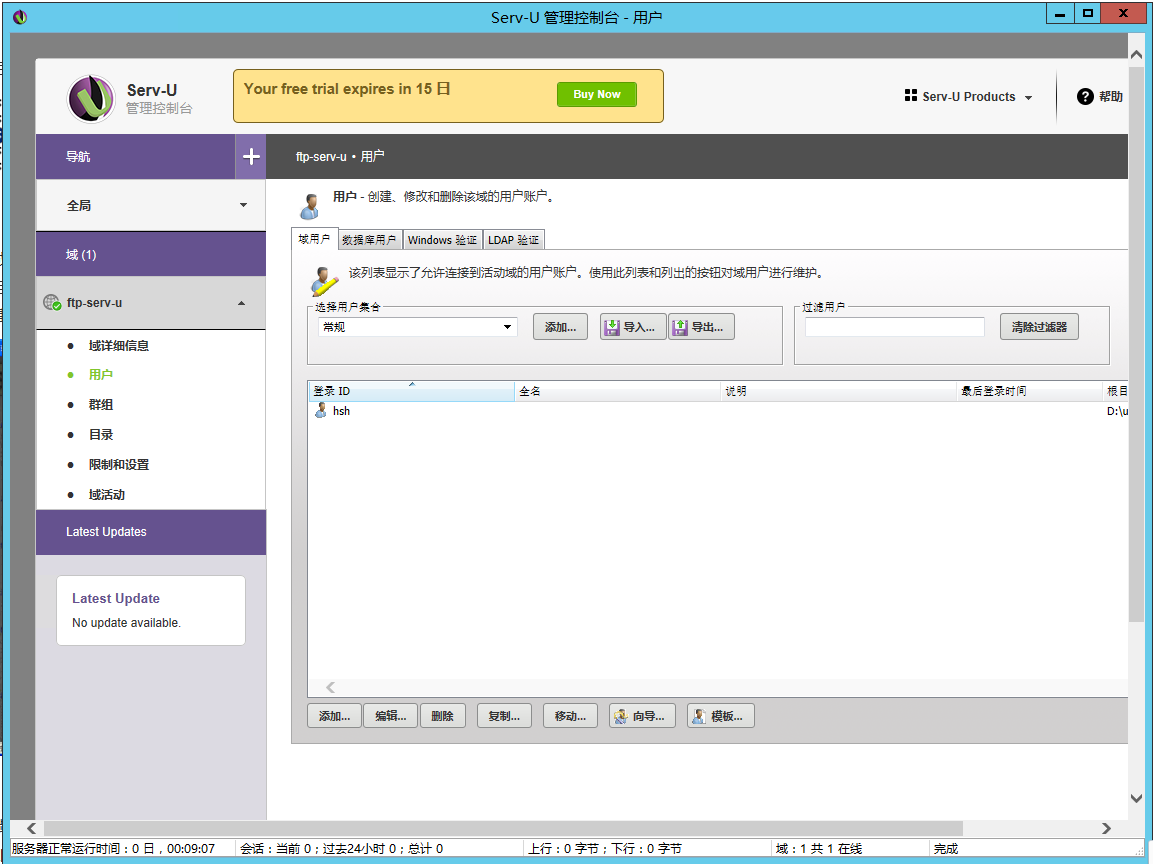Select 用户 in the navigation list
Screen dimensions: 1153x864
click(101, 375)
